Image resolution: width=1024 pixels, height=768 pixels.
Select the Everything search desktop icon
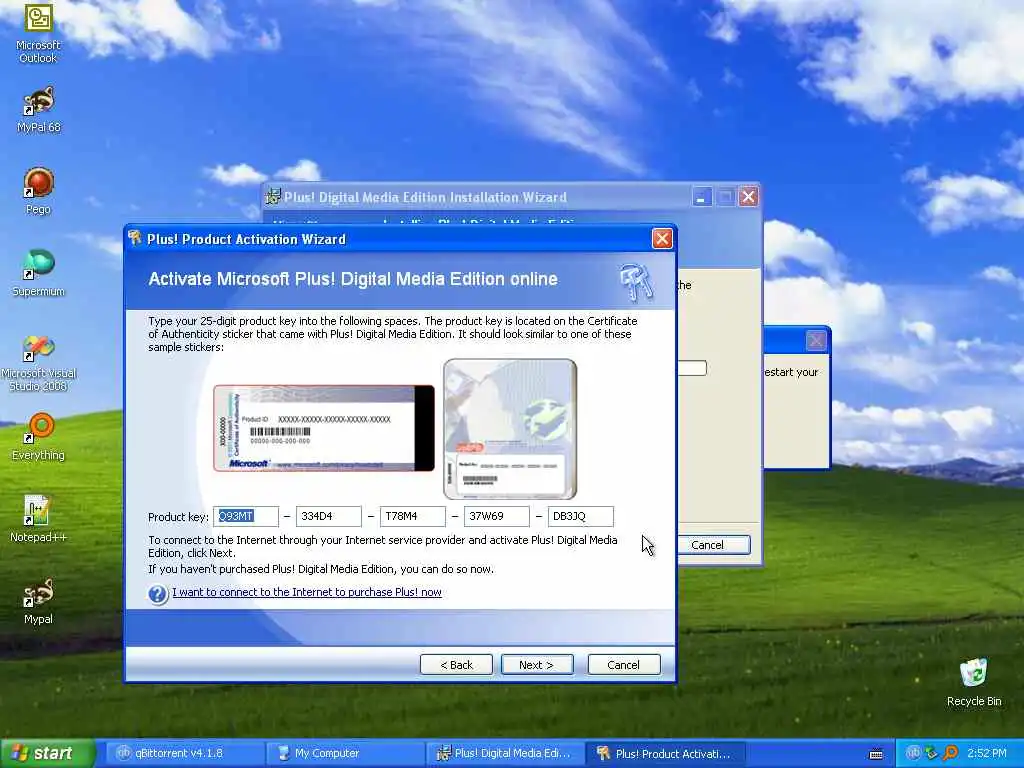(x=39, y=437)
